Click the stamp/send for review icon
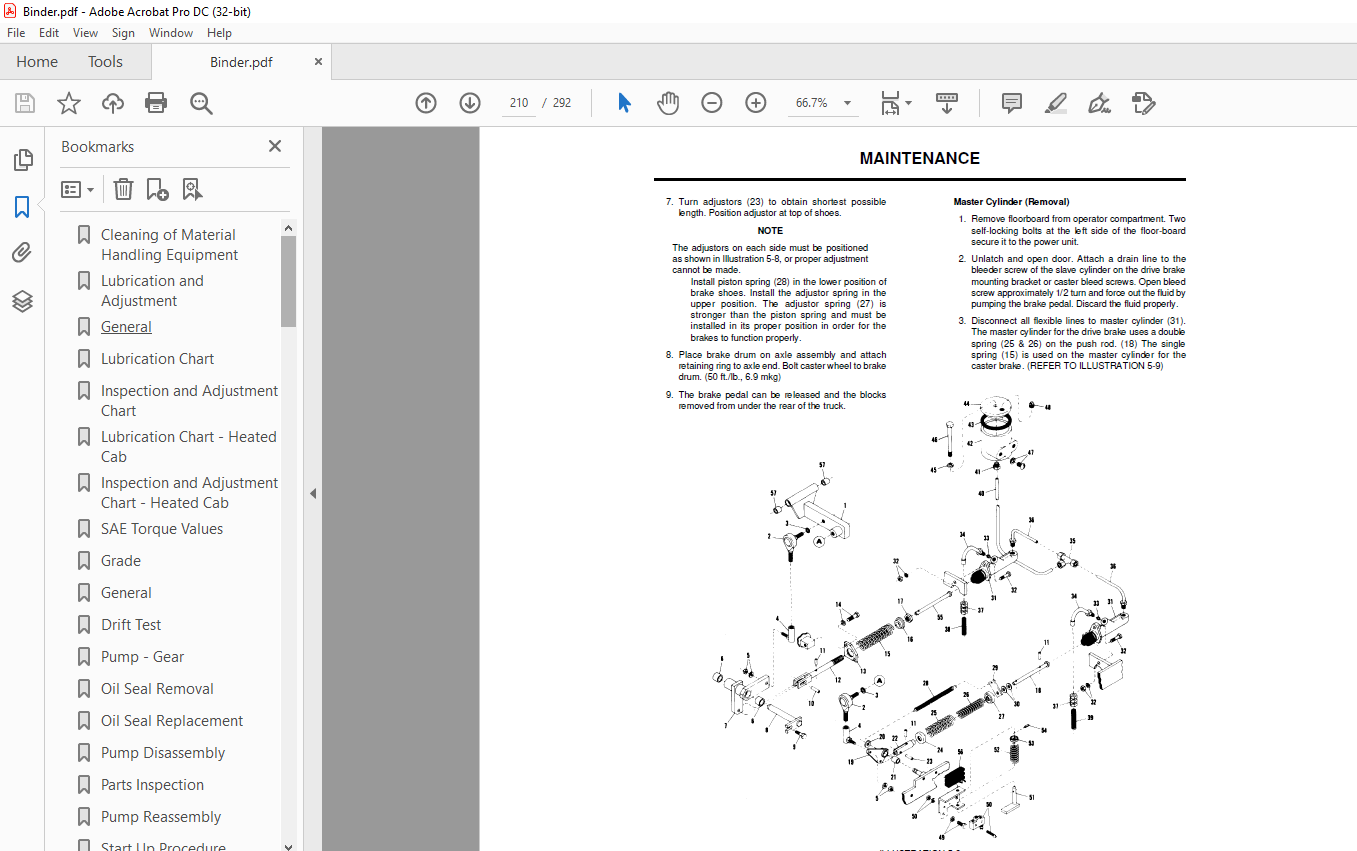Screen dimensions: 1357x851 pyautogui.click(x=1144, y=103)
